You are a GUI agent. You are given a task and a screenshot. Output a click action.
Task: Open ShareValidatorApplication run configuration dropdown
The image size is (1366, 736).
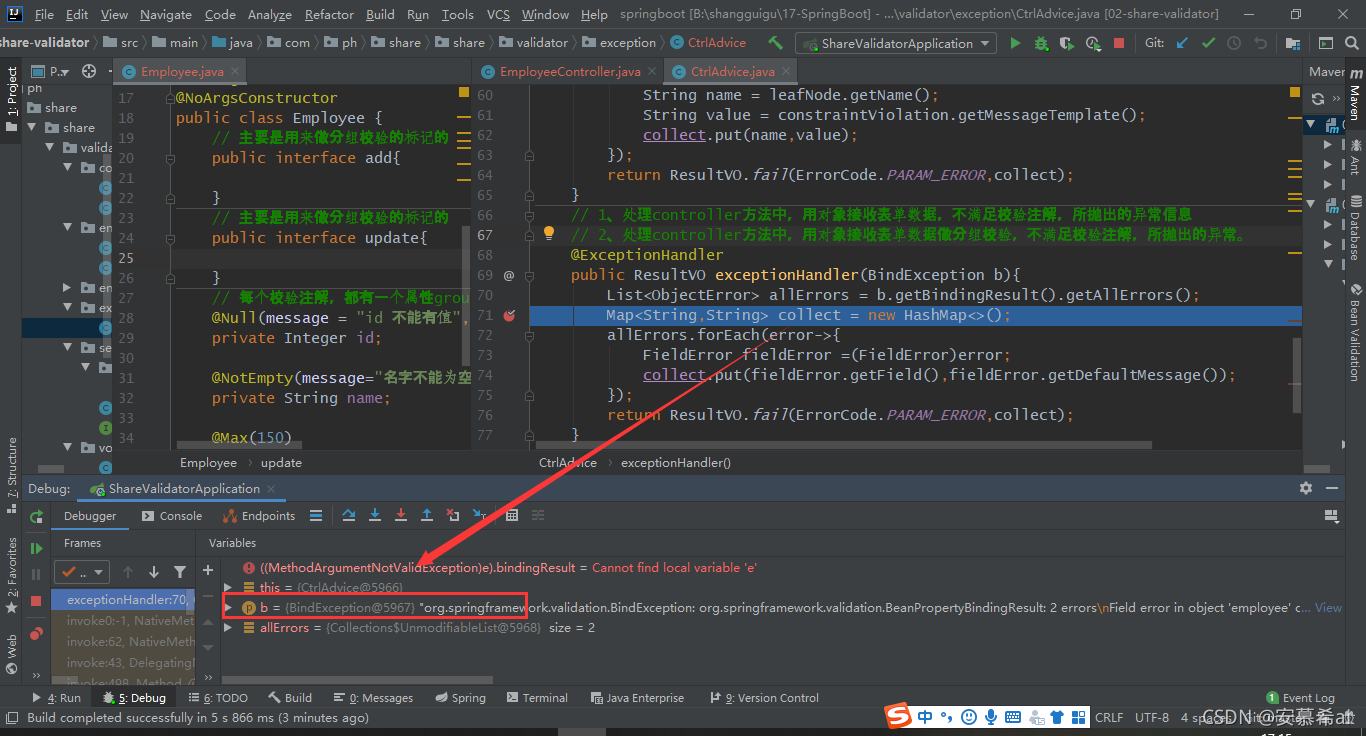coord(895,43)
